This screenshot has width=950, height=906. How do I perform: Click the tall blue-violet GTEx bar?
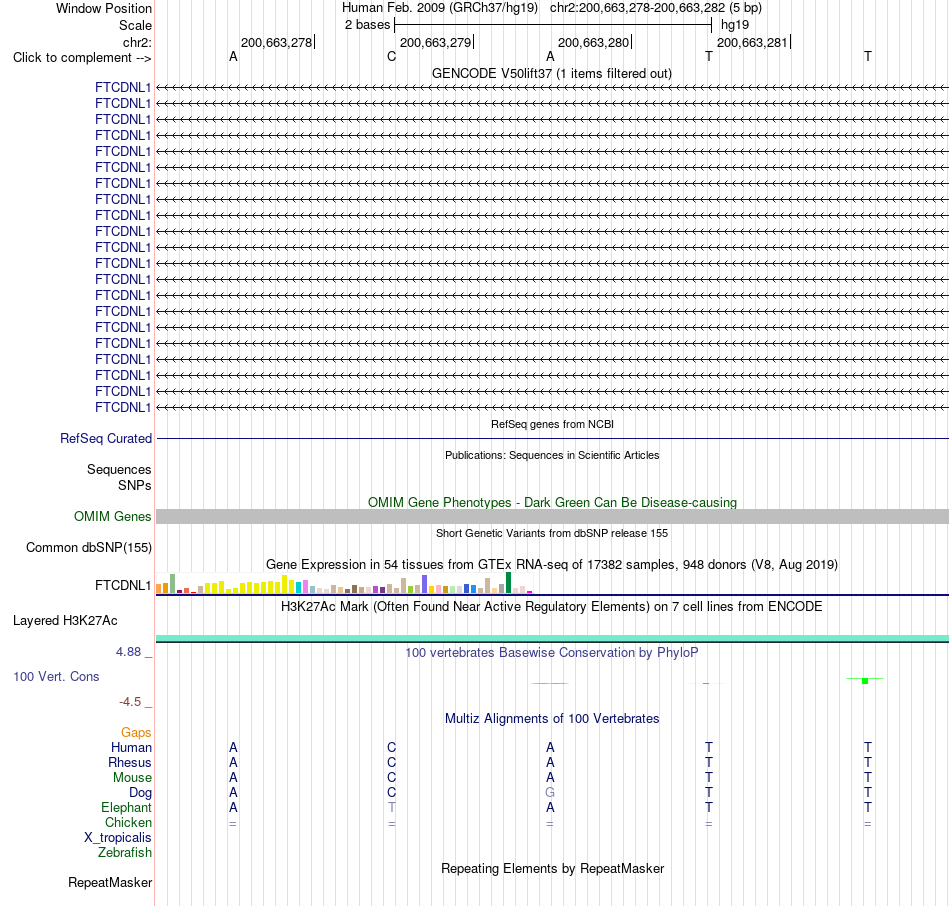pyautogui.click(x=425, y=584)
